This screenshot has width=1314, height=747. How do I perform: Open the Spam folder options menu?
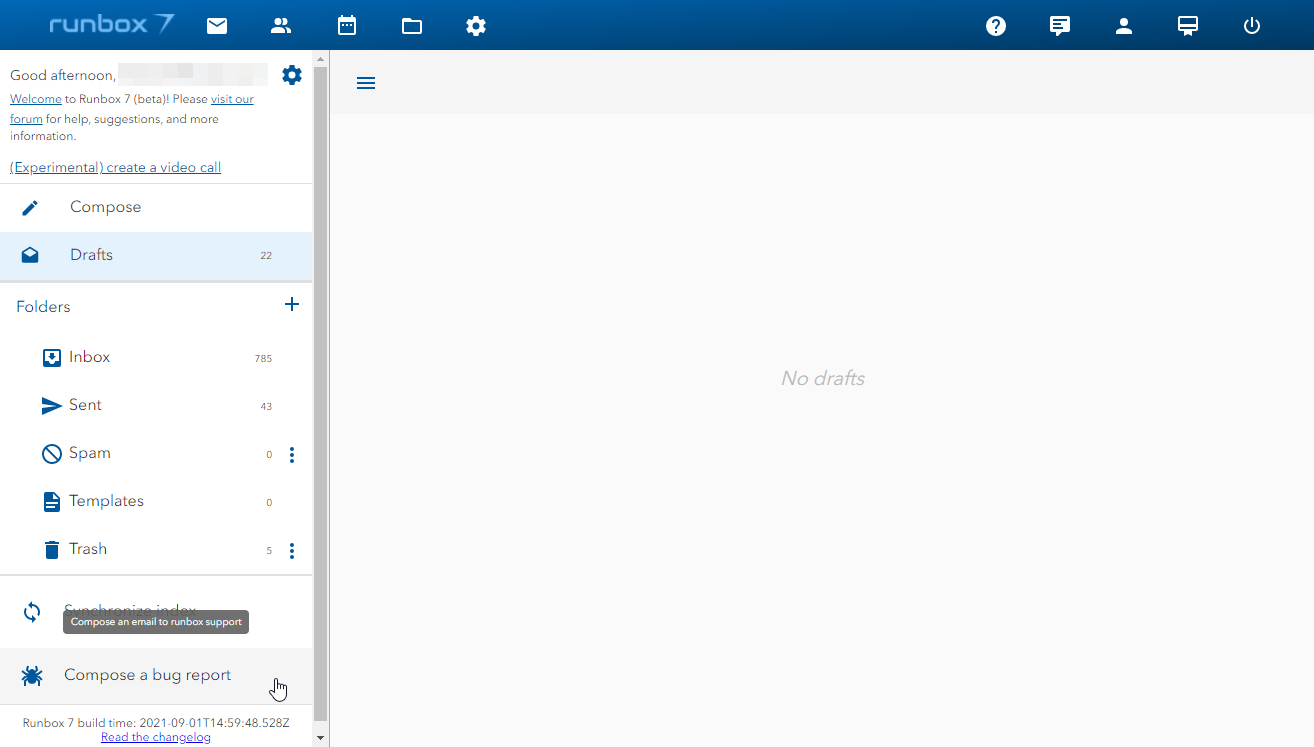point(291,454)
